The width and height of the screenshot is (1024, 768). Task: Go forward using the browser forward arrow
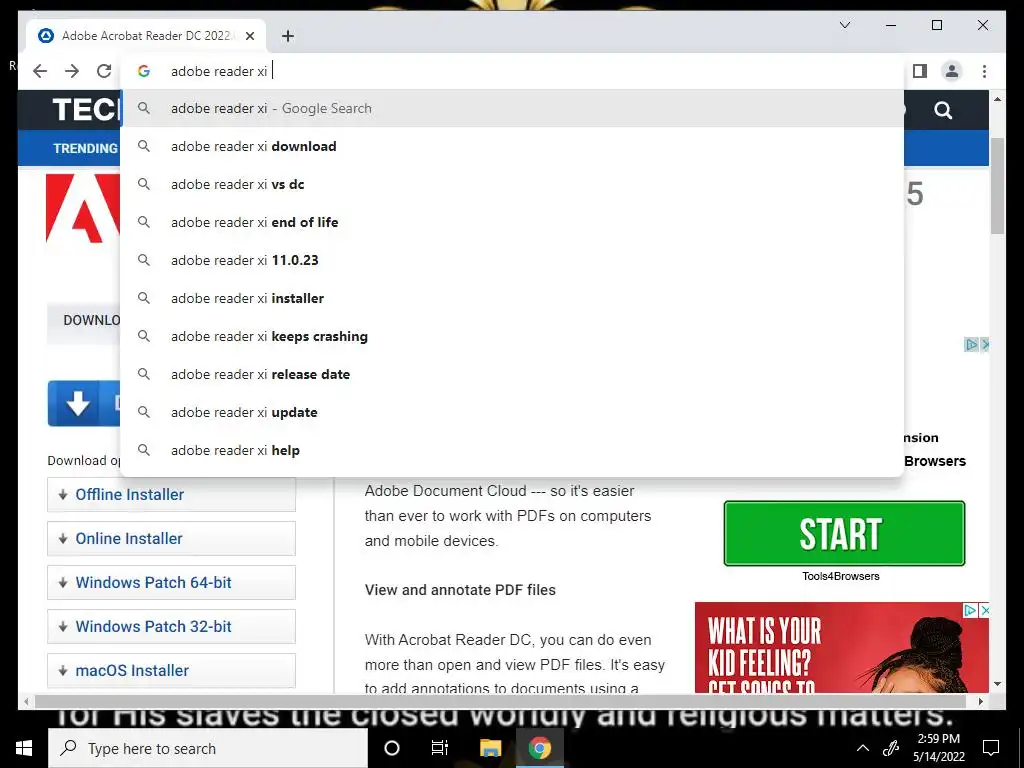point(72,71)
